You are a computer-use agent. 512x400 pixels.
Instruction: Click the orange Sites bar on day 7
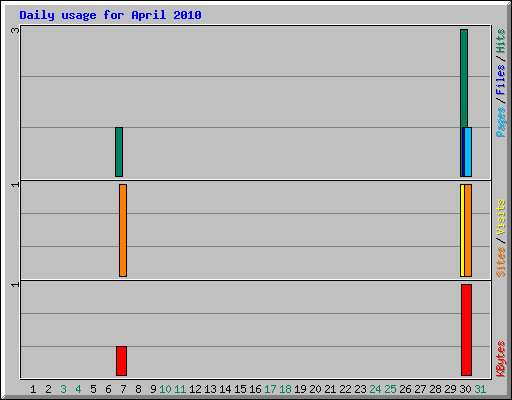click(123, 230)
